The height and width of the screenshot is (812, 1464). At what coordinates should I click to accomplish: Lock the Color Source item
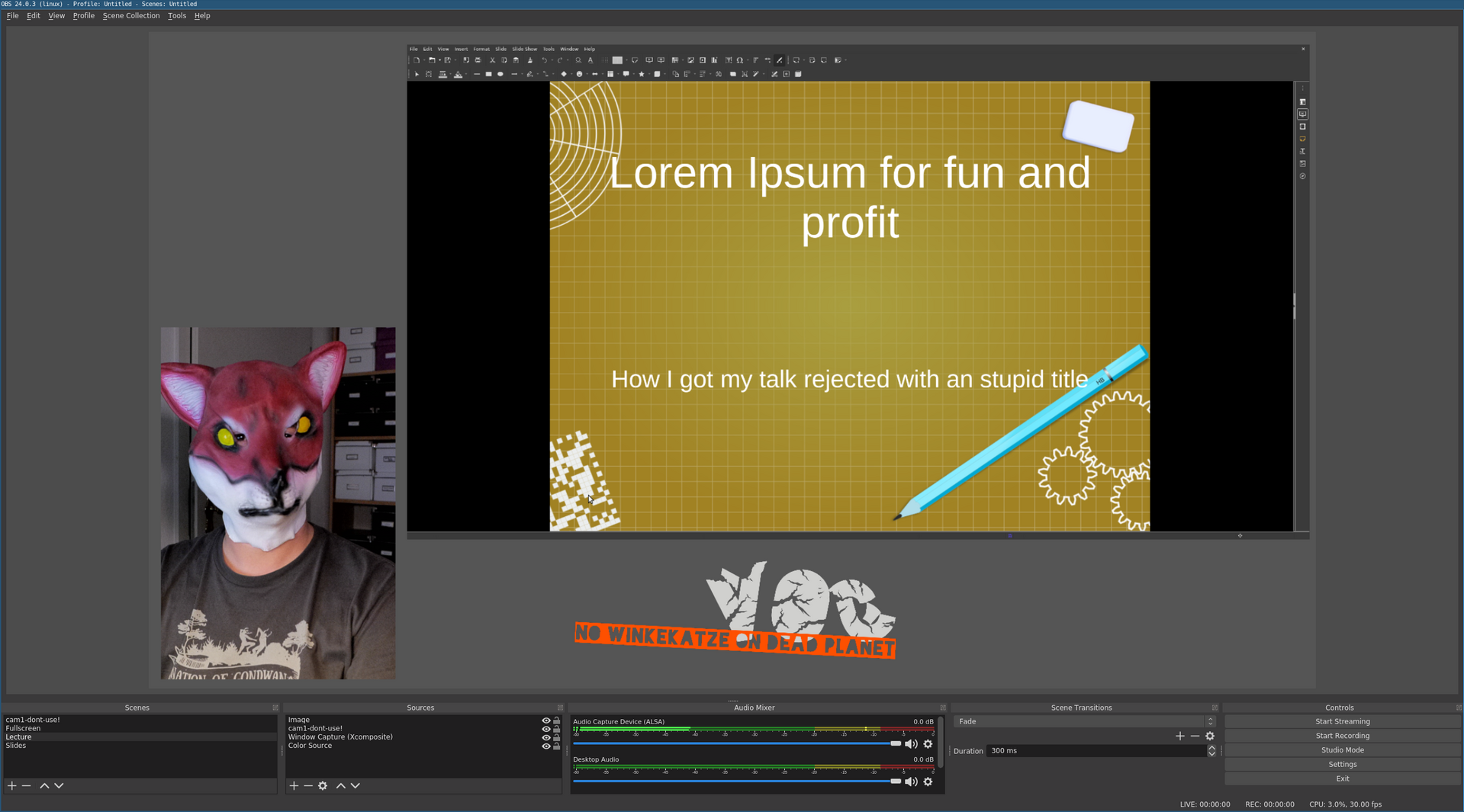(x=556, y=746)
